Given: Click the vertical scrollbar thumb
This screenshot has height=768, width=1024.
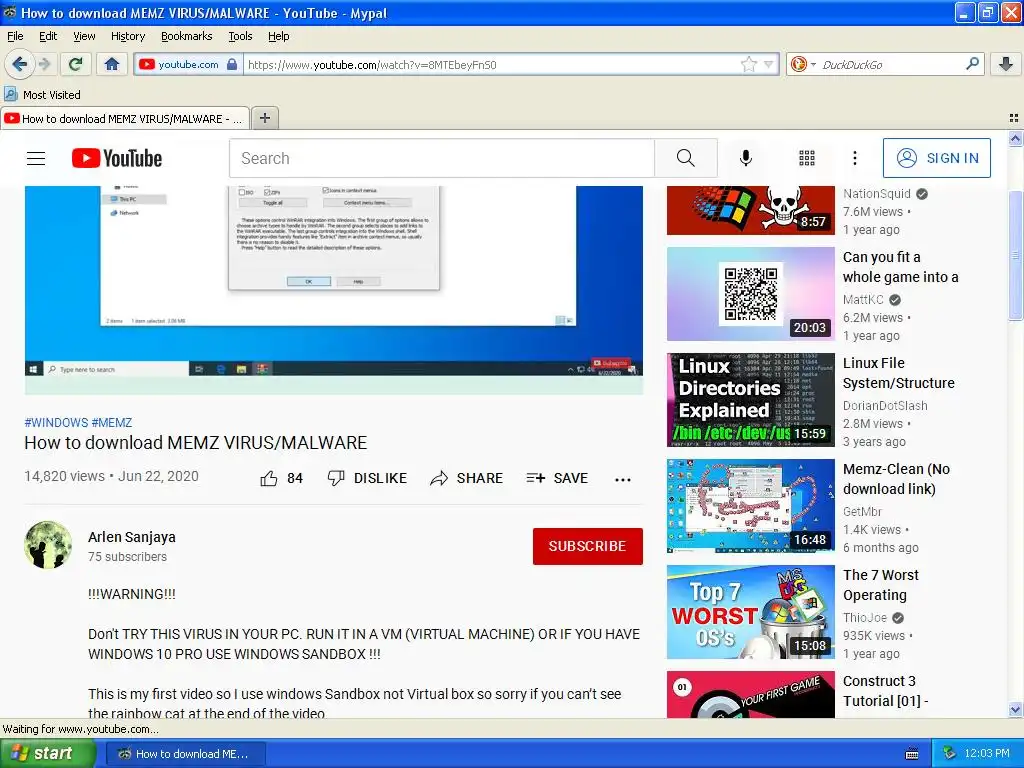Looking at the screenshot, I should 1015,255.
